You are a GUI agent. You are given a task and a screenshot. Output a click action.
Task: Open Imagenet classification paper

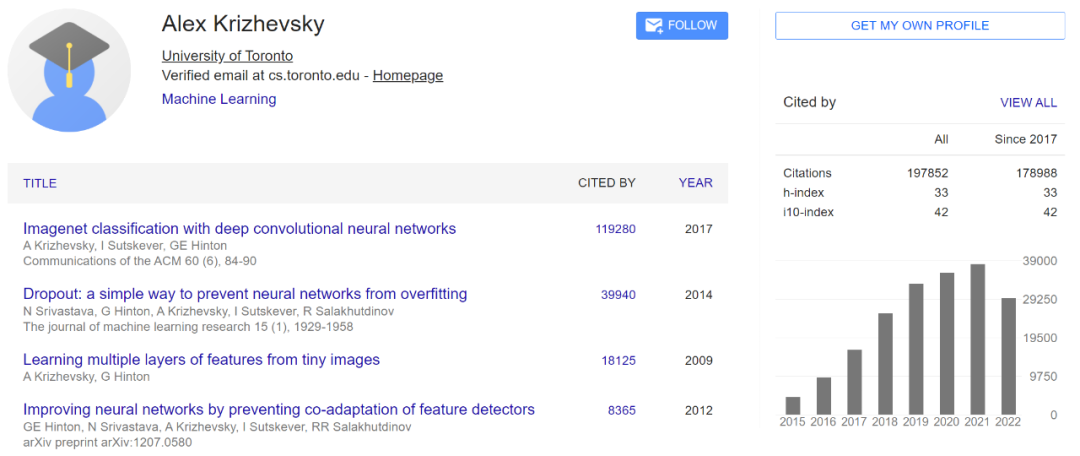click(x=239, y=229)
